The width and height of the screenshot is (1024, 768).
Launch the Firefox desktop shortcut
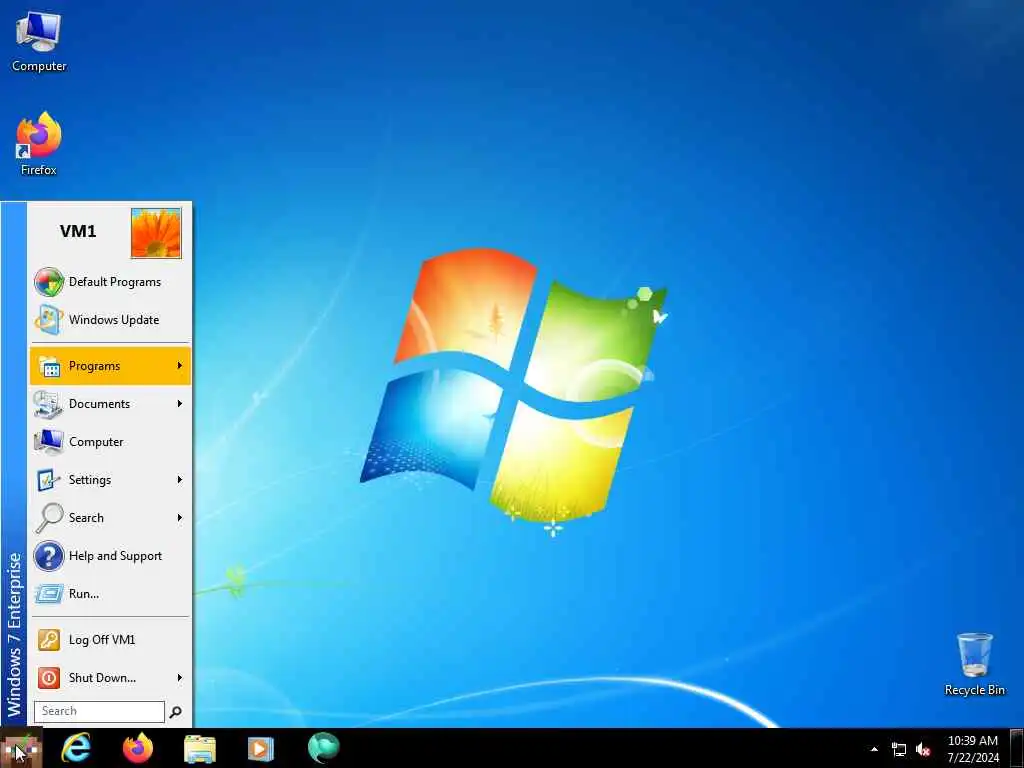coord(39,144)
